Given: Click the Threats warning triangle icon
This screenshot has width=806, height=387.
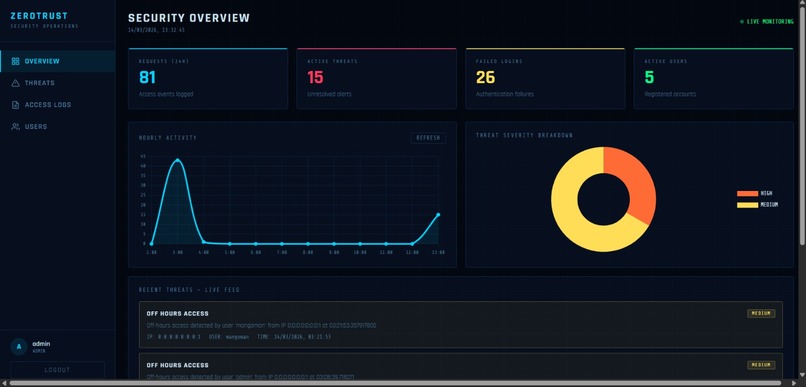Looking at the screenshot, I should click(15, 83).
